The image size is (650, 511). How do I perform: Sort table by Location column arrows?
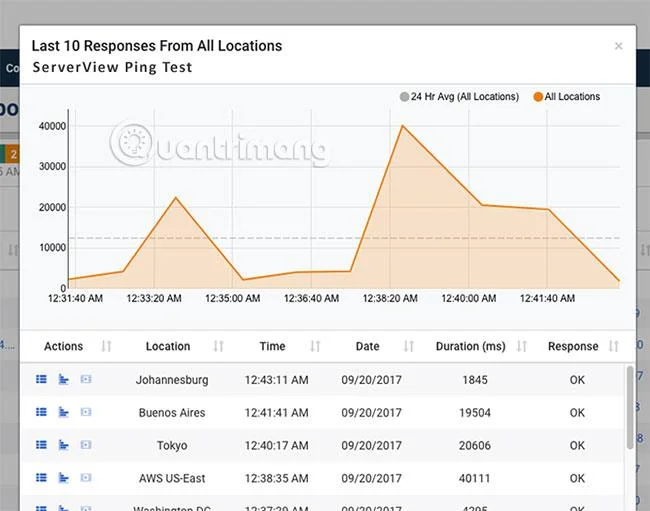(218, 346)
